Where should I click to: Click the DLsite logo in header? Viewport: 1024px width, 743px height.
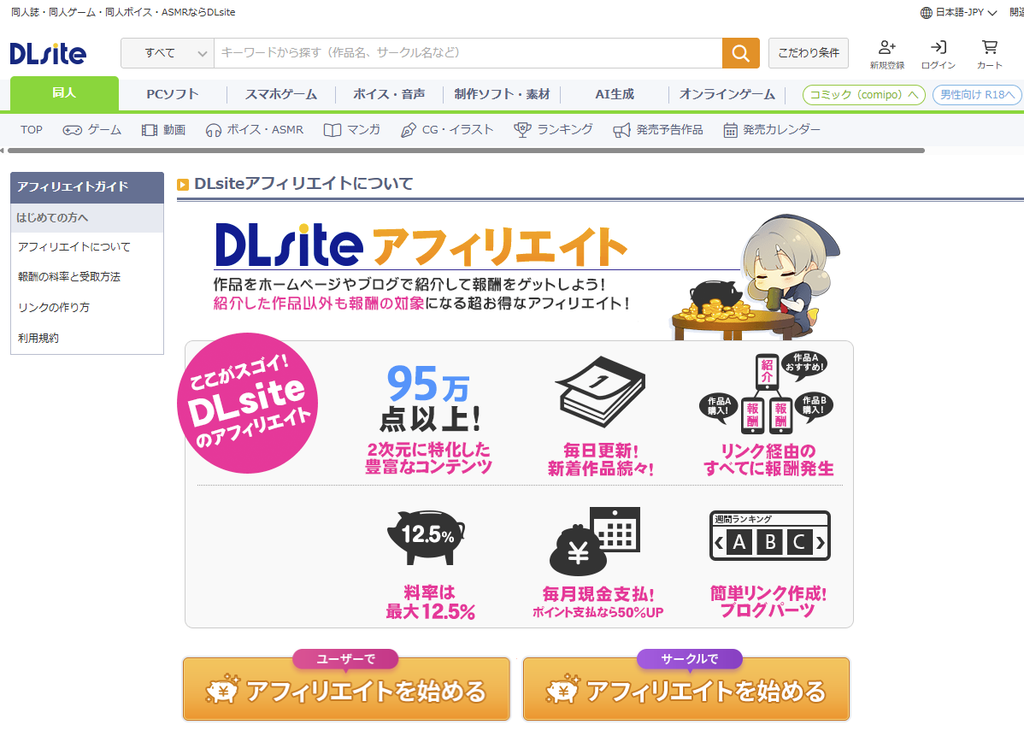48,54
